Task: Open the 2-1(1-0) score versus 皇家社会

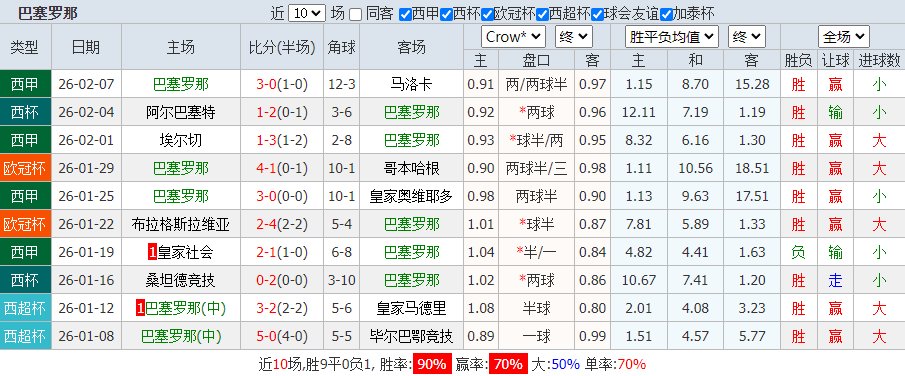Action: point(282,252)
